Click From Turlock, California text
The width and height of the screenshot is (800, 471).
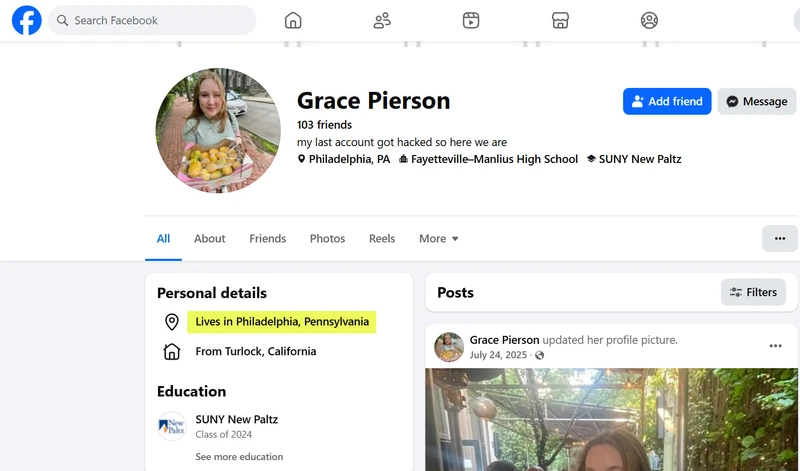(256, 352)
